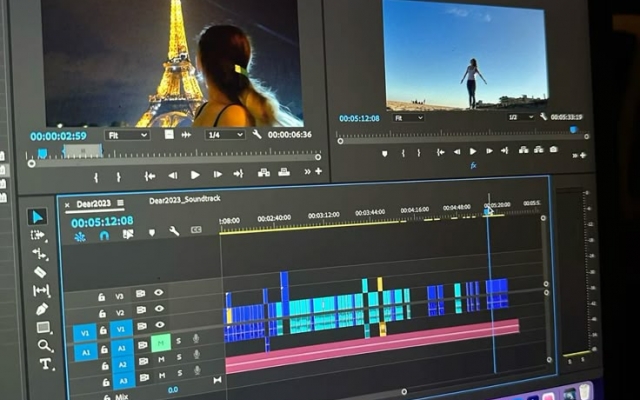This screenshot has width=640, height=400.
Task: Switch to Dear2023_Soundtrack sequence tab
Action: (184, 200)
